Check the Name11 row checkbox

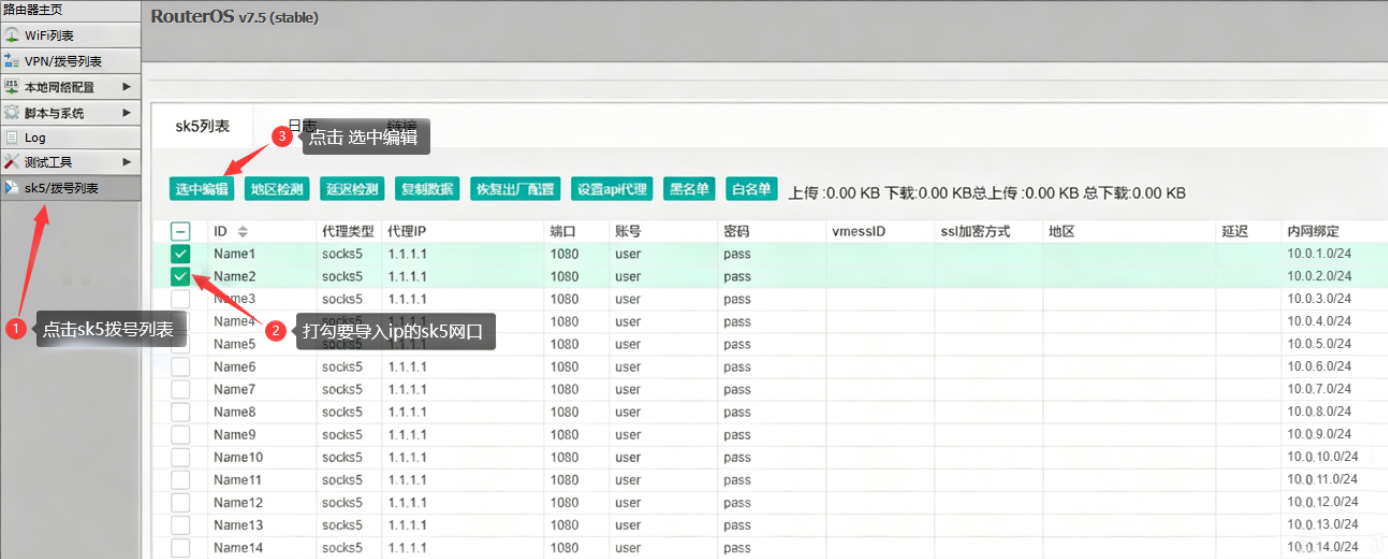[x=180, y=480]
